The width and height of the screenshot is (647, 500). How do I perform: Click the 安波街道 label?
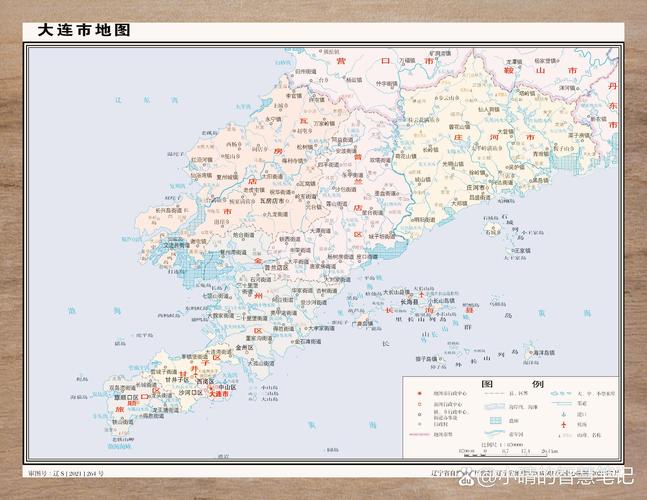pyautogui.click(x=346, y=151)
